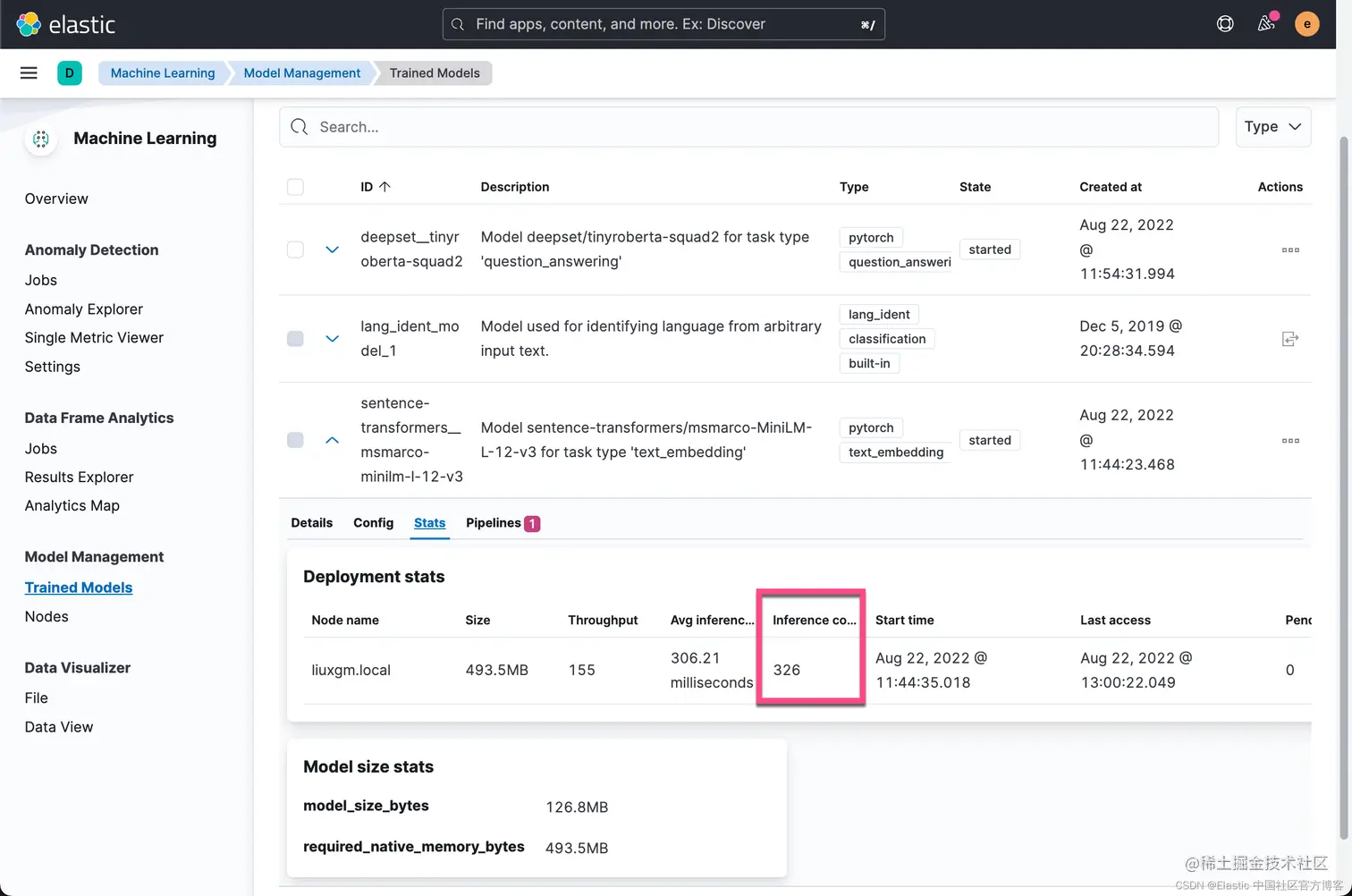The height and width of the screenshot is (896, 1352).
Task: Open Nodes under Model Management
Action: pyautogui.click(x=46, y=617)
